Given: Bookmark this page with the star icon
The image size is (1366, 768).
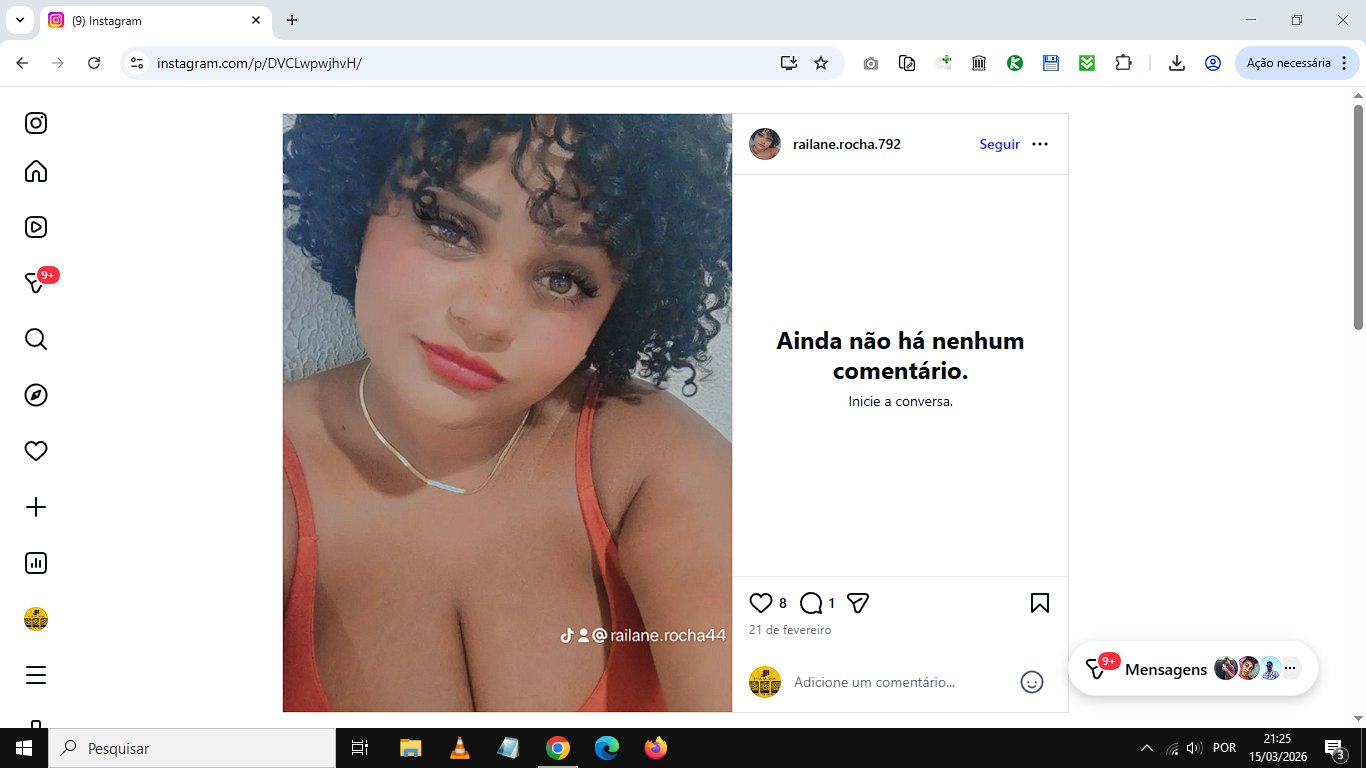Looking at the screenshot, I should tap(821, 63).
